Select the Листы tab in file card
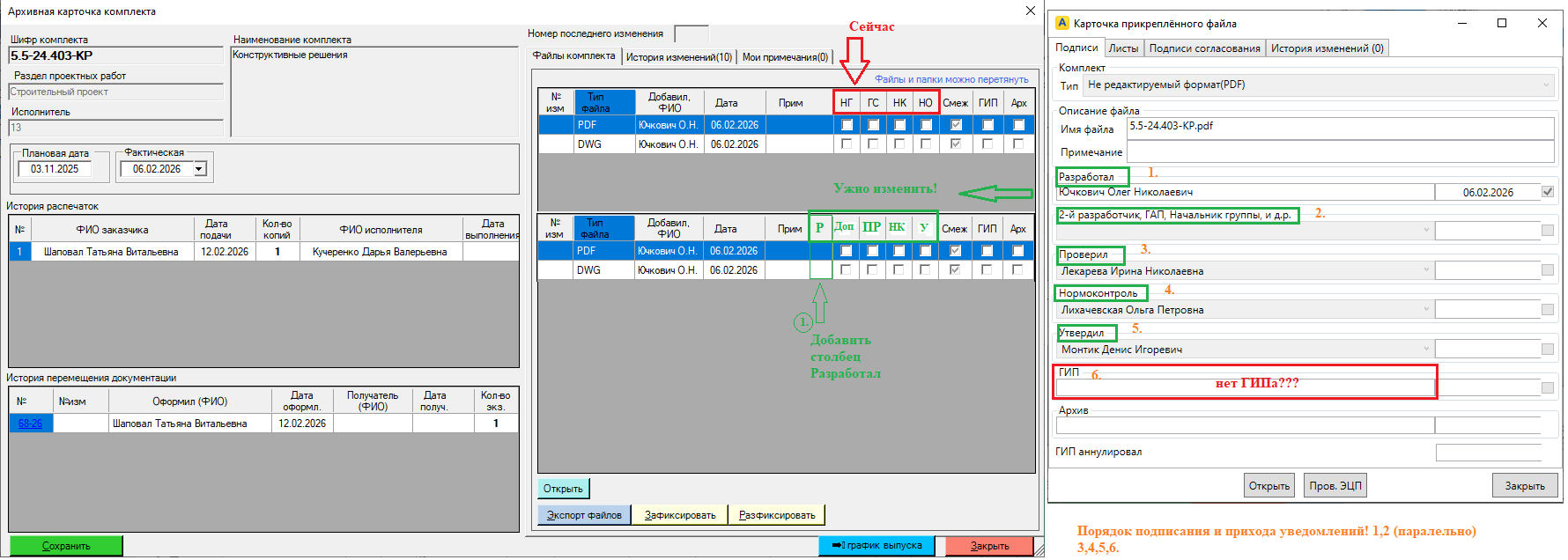Screen dimensions: 1568x560 pyautogui.click(x=1123, y=48)
